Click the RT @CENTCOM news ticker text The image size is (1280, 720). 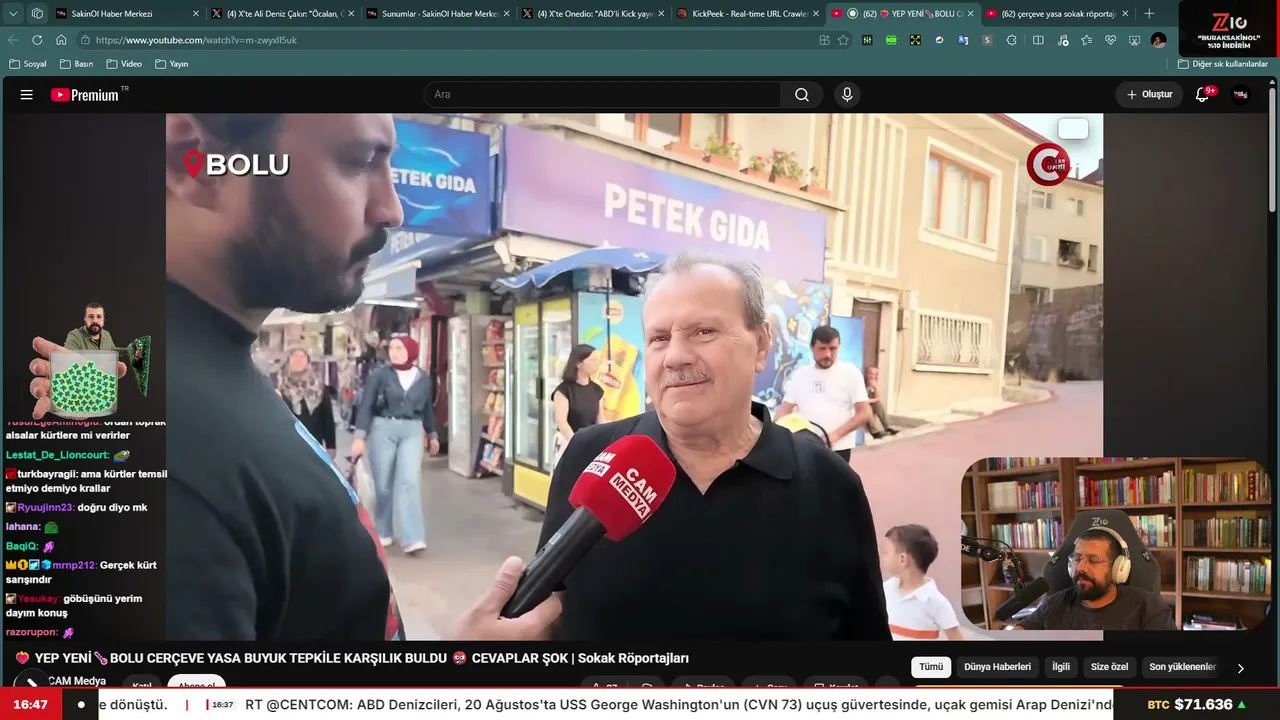click(x=679, y=705)
